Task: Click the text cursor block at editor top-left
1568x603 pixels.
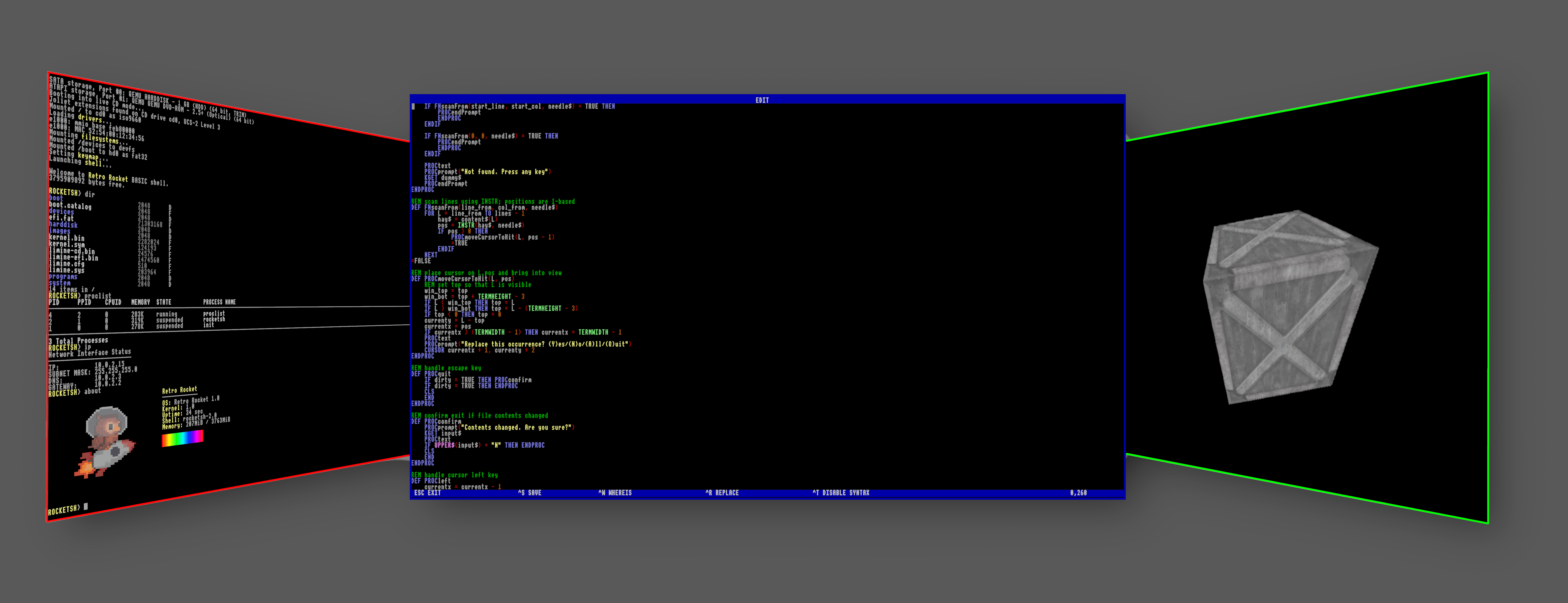Action: (413, 107)
